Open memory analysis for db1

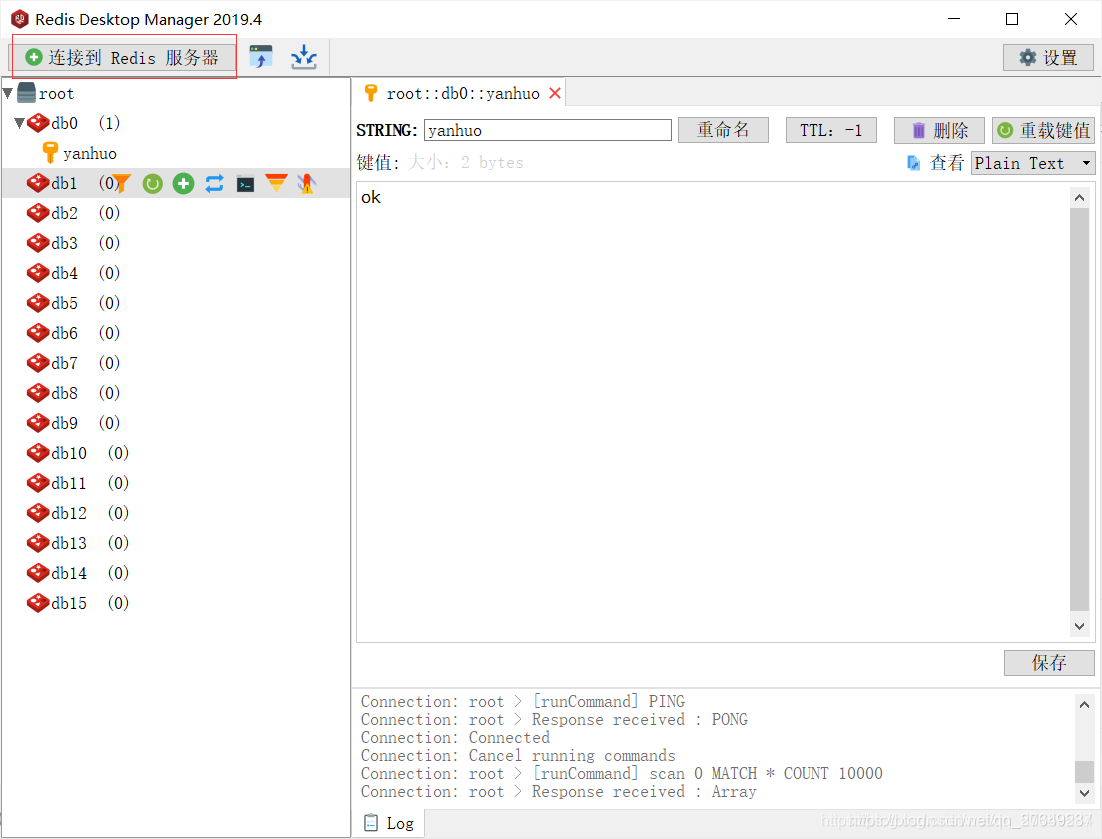tap(276, 183)
